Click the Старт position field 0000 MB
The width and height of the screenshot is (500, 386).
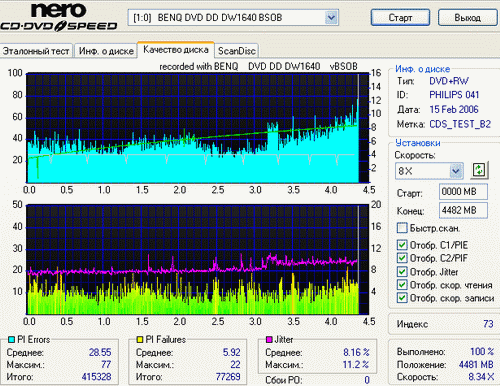[x=463, y=192]
